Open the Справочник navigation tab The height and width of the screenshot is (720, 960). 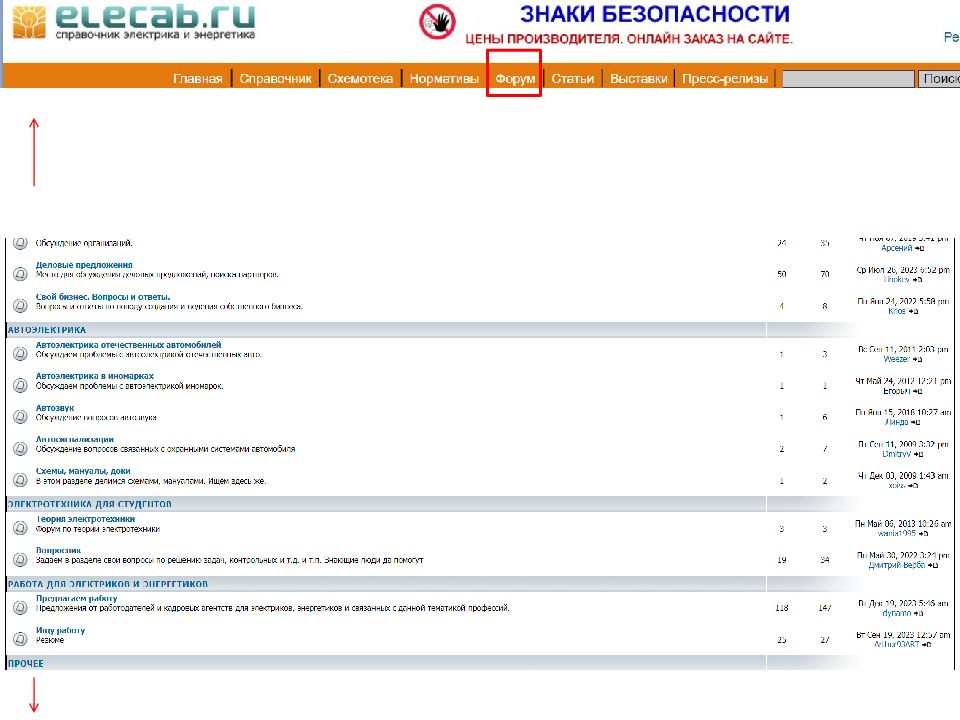(x=275, y=79)
